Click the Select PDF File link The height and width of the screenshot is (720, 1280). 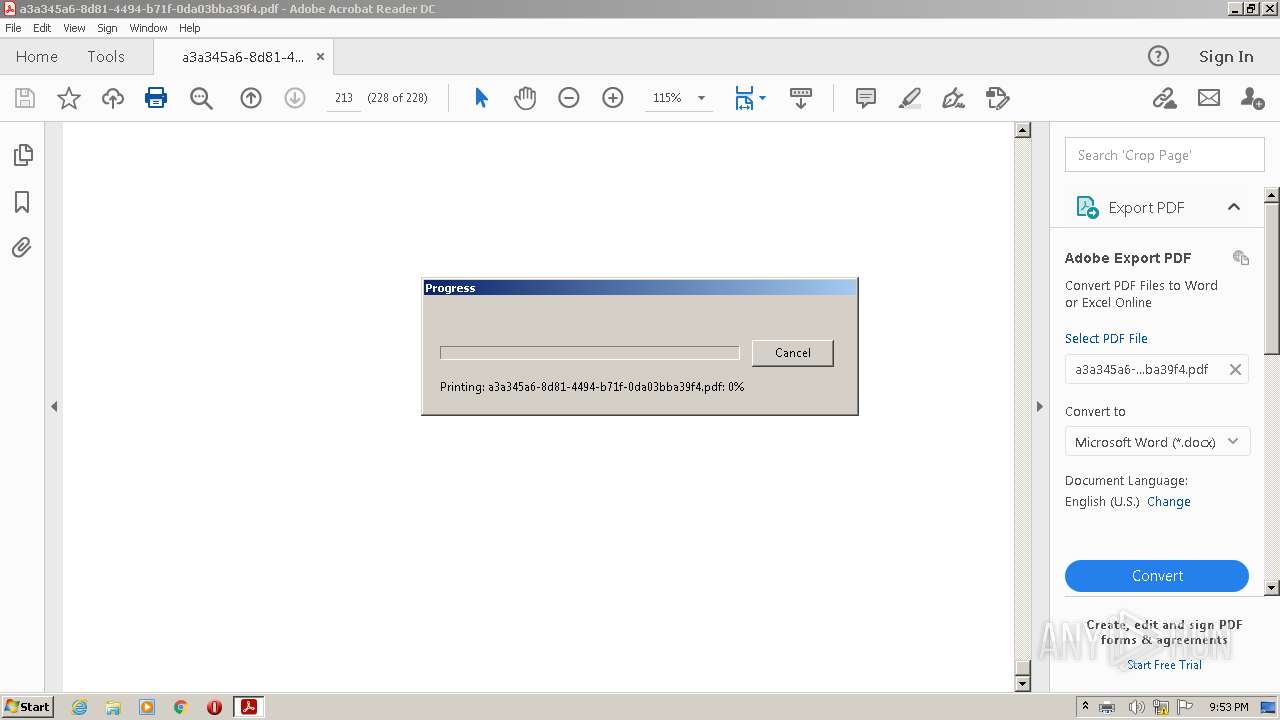point(1106,338)
